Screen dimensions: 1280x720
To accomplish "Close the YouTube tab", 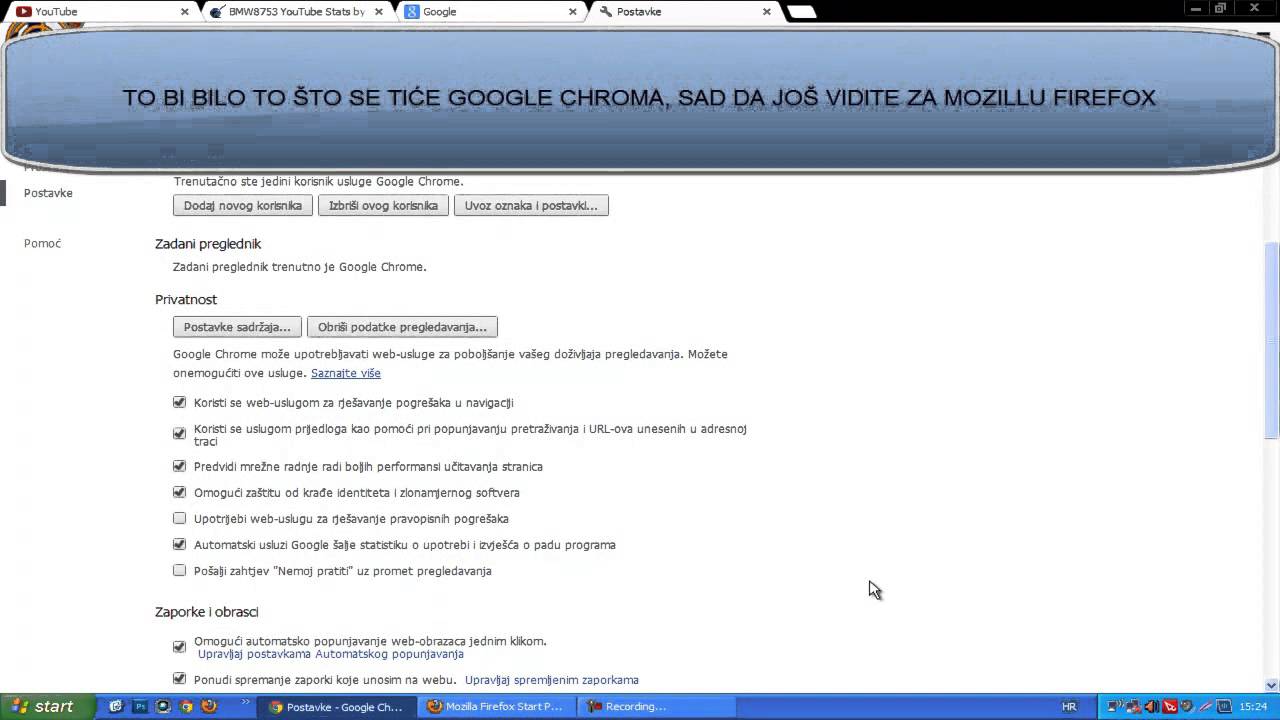I will click(185, 12).
